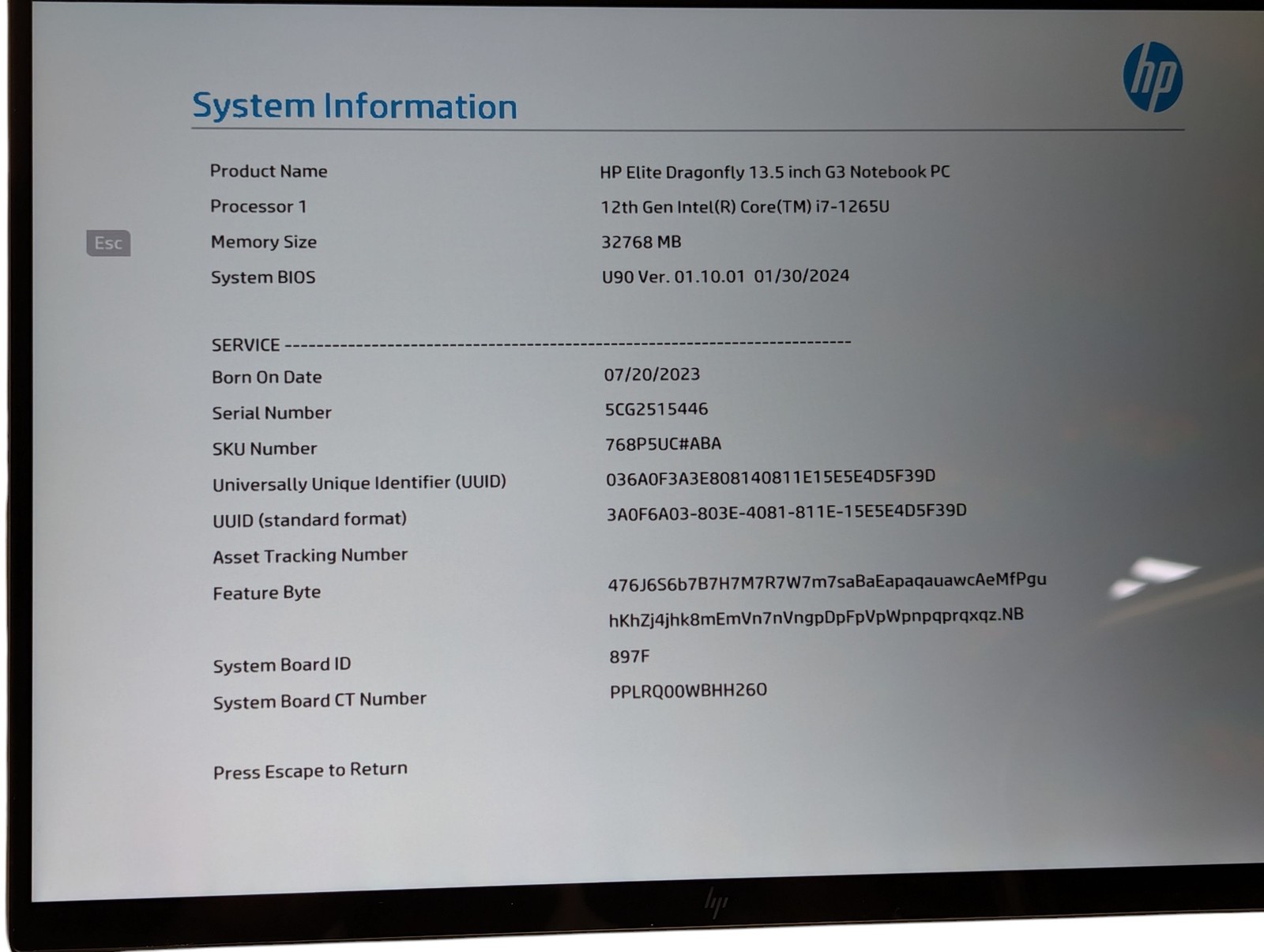Click the System Board ID label
The image size is (1264, 952).
coord(282,665)
